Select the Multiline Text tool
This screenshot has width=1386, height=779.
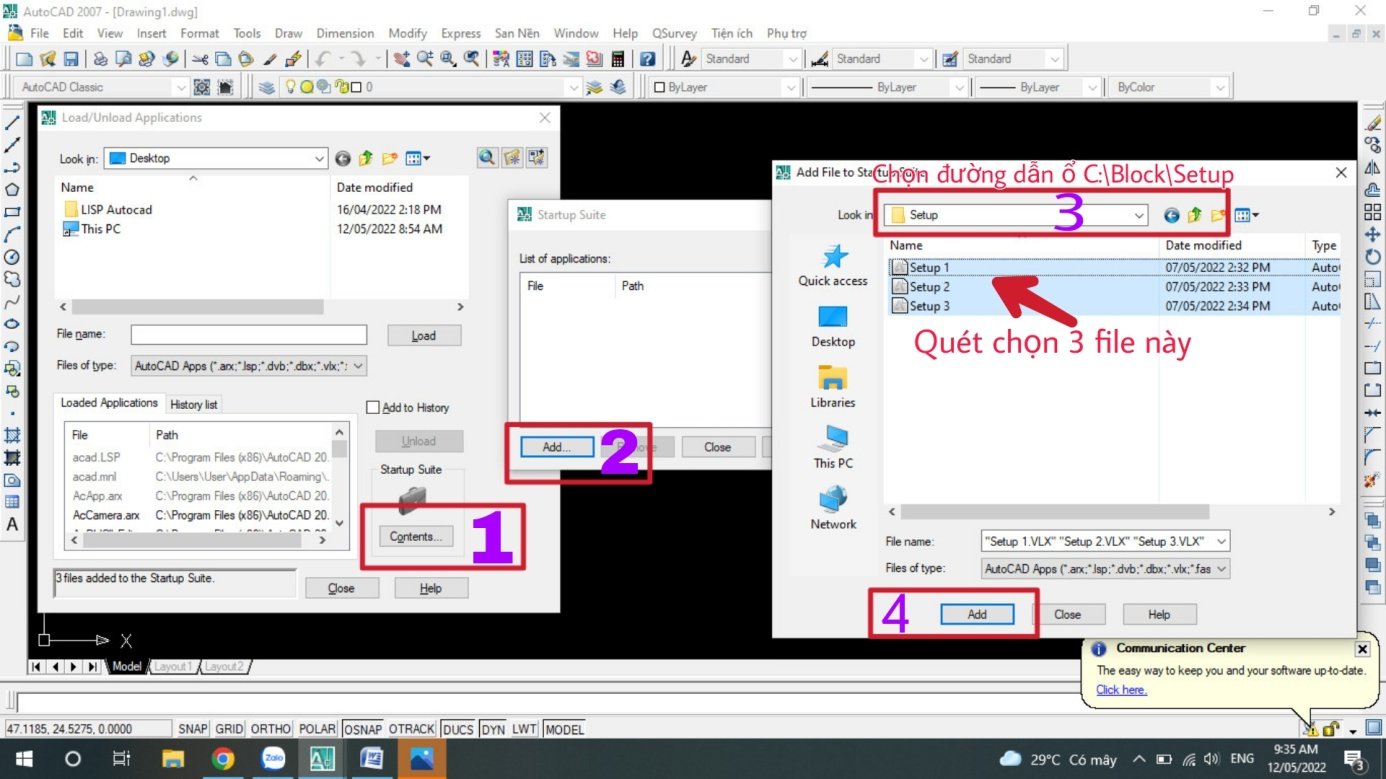click(13, 524)
